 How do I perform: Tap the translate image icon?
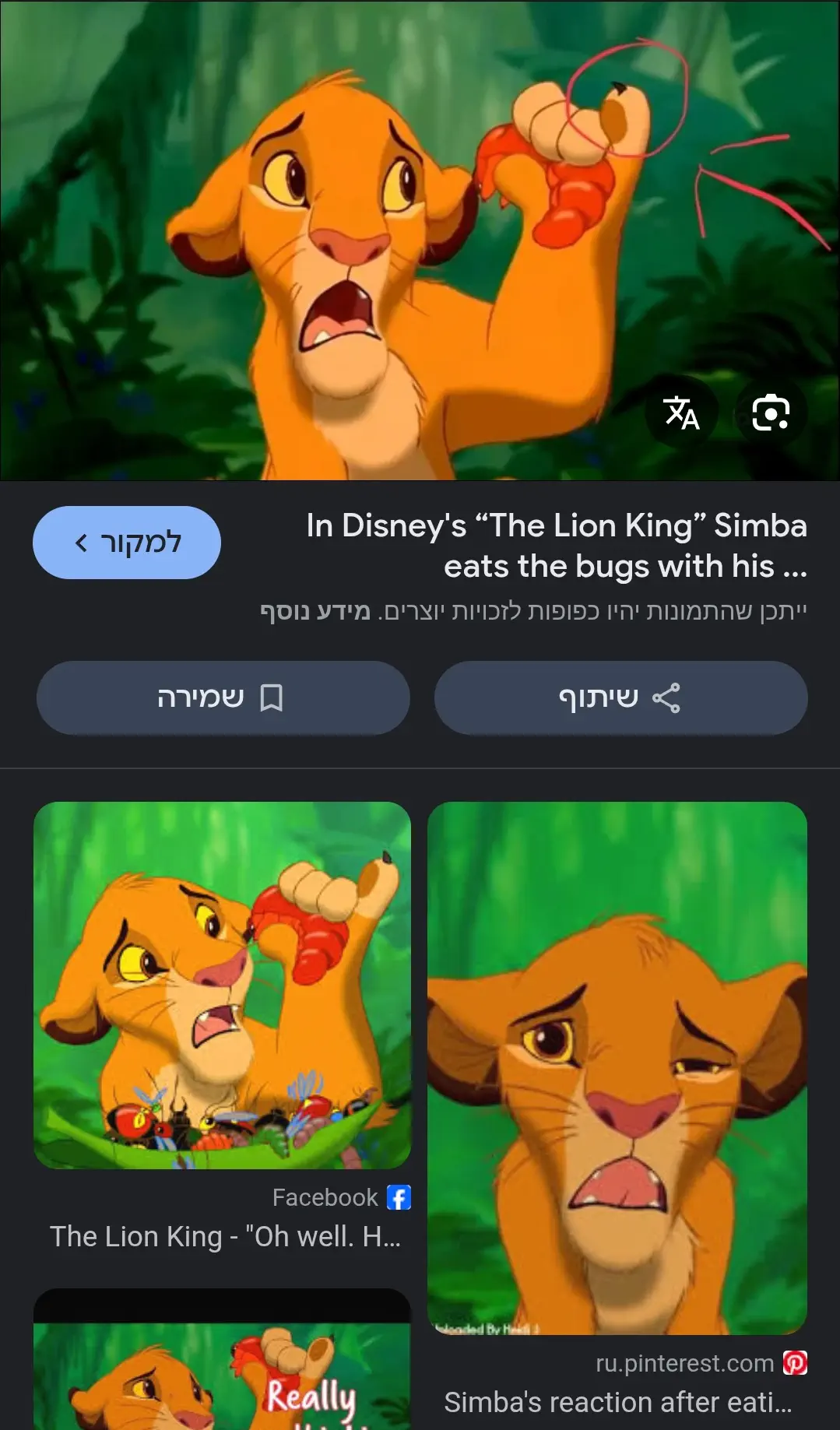(681, 412)
